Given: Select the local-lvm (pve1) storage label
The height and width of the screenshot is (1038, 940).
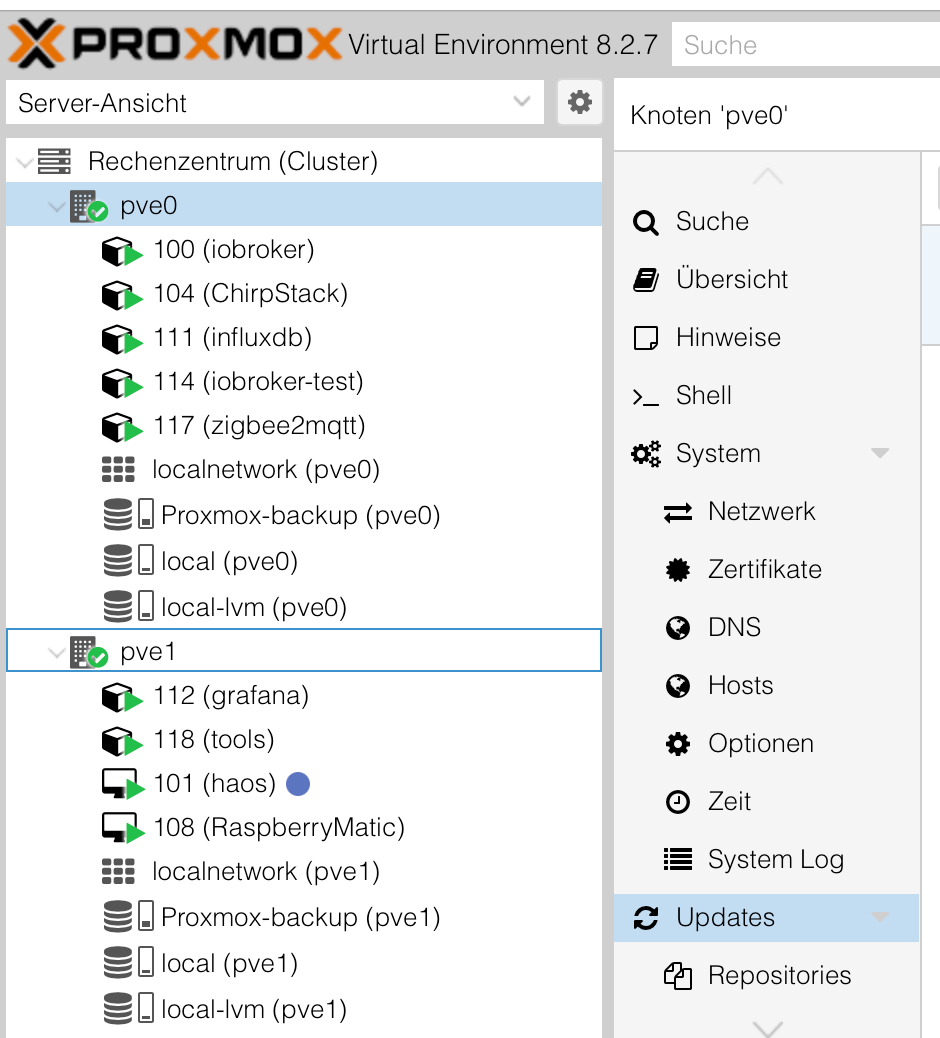Looking at the screenshot, I should pyautogui.click(x=254, y=1010).
